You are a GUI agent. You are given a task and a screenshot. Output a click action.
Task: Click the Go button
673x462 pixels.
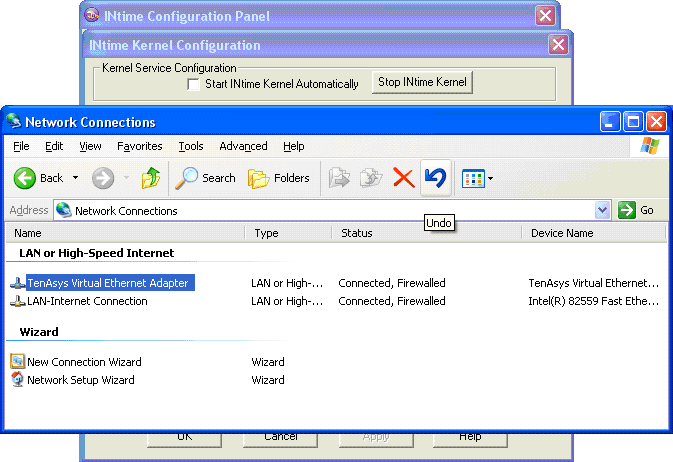tap(637, 210)
